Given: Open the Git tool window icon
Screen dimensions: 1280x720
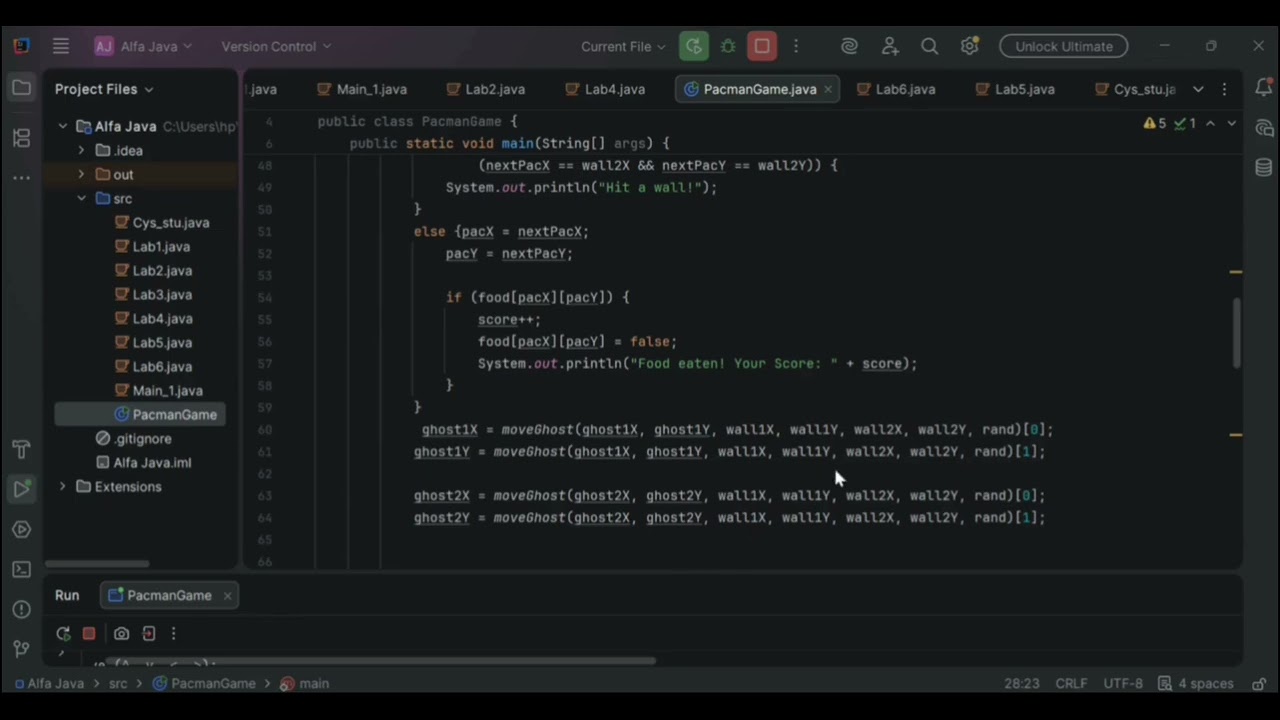Looking at the screenshot, I should tap(21, 649).
